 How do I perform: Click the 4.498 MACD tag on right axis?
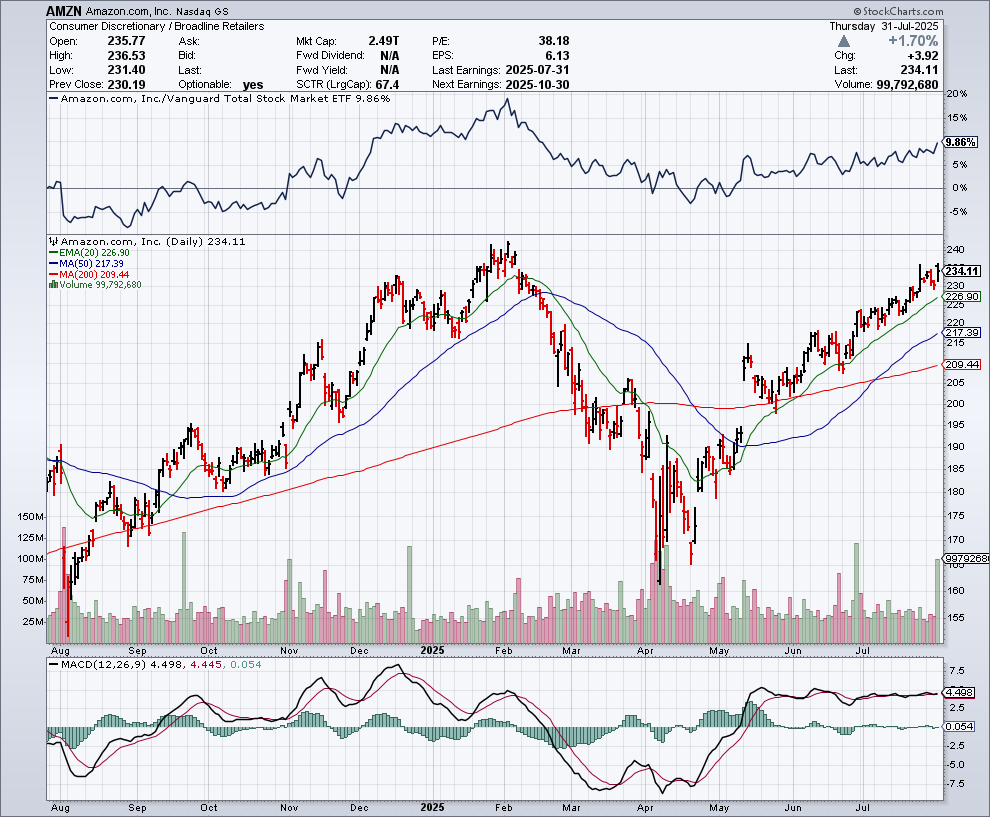960,692
